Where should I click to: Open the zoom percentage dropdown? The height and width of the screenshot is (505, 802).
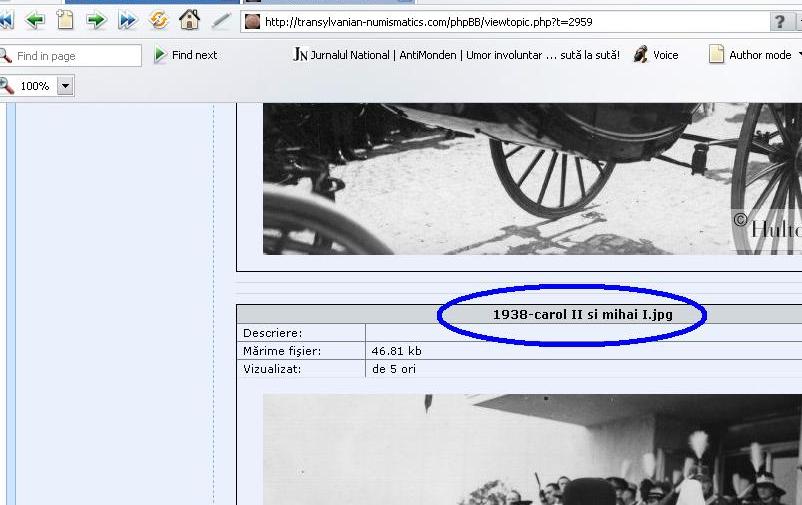(65, 86)
